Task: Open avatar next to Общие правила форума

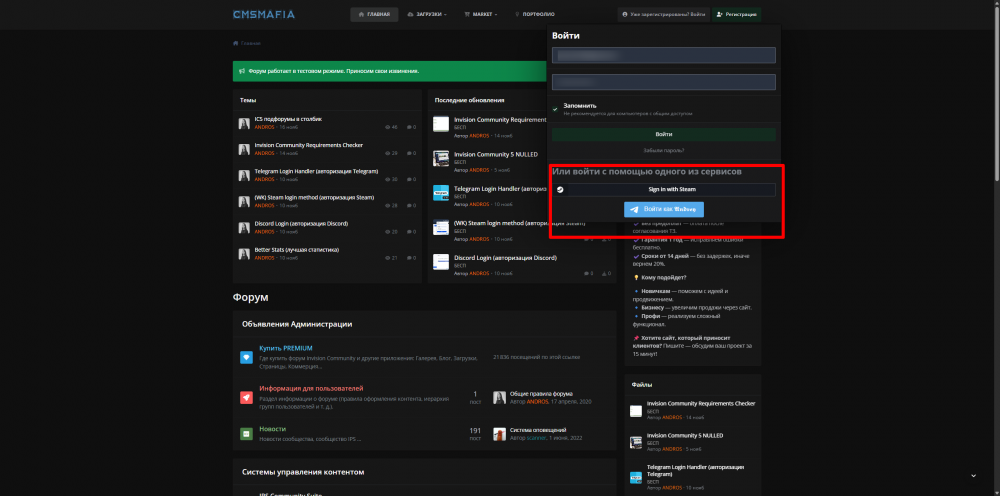Action: point(499,398)
